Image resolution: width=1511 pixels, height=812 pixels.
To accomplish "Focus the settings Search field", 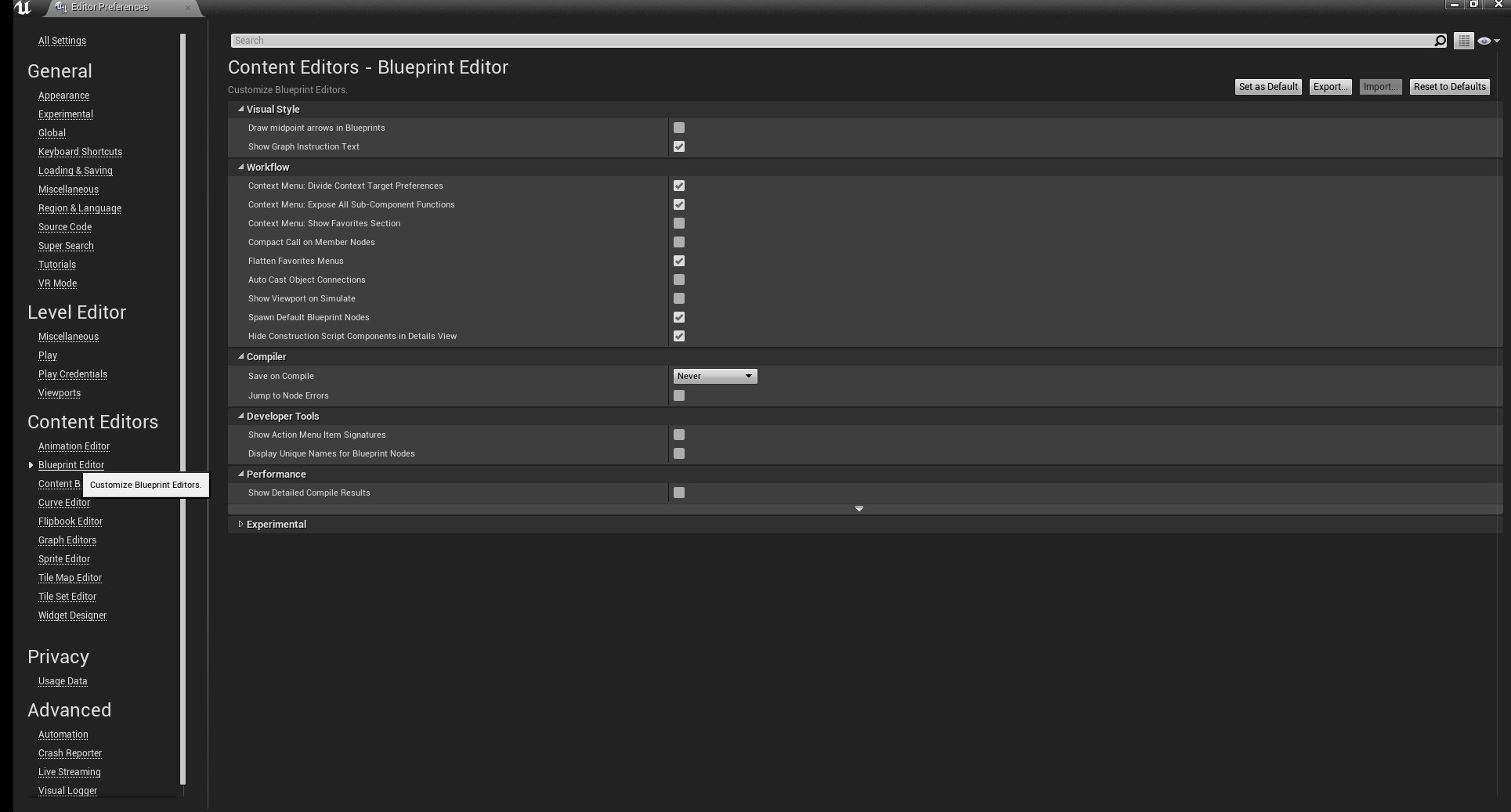I will coord(833,41).
